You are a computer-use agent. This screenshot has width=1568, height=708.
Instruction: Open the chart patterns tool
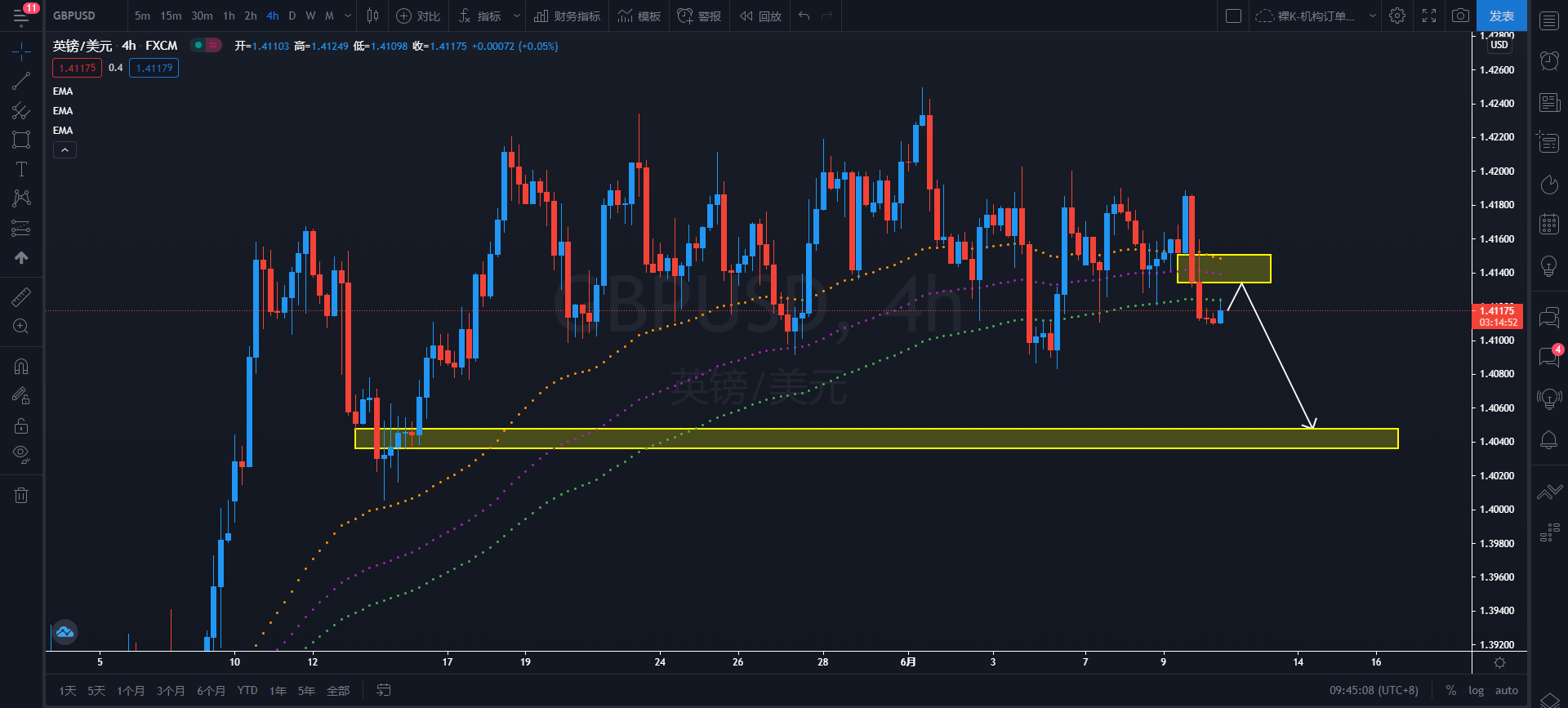[x=21, y=198]
